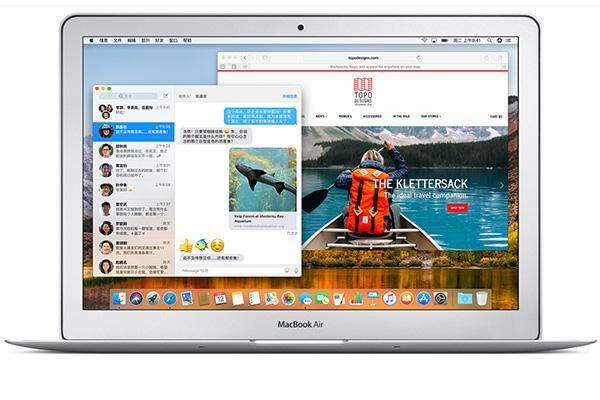
Task: Expand MEN'S dropdown on Topo site
Action: (x=321, y=116)
